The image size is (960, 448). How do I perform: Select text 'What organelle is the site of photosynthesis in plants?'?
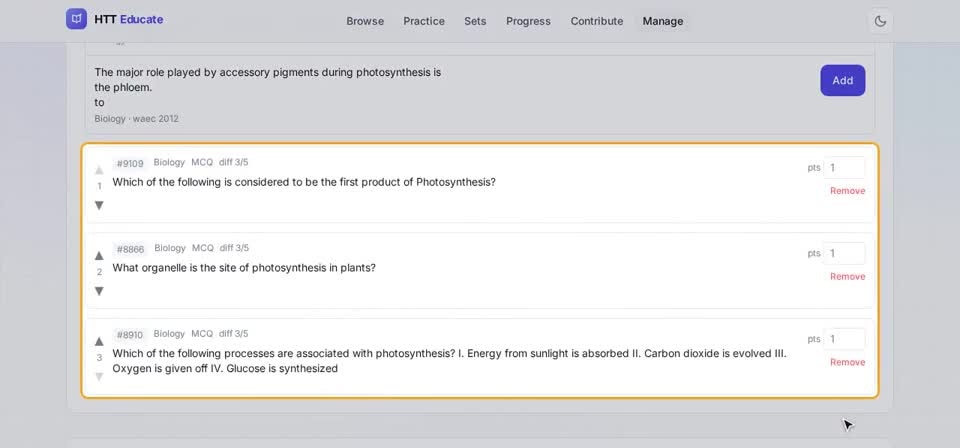[244, 268]
